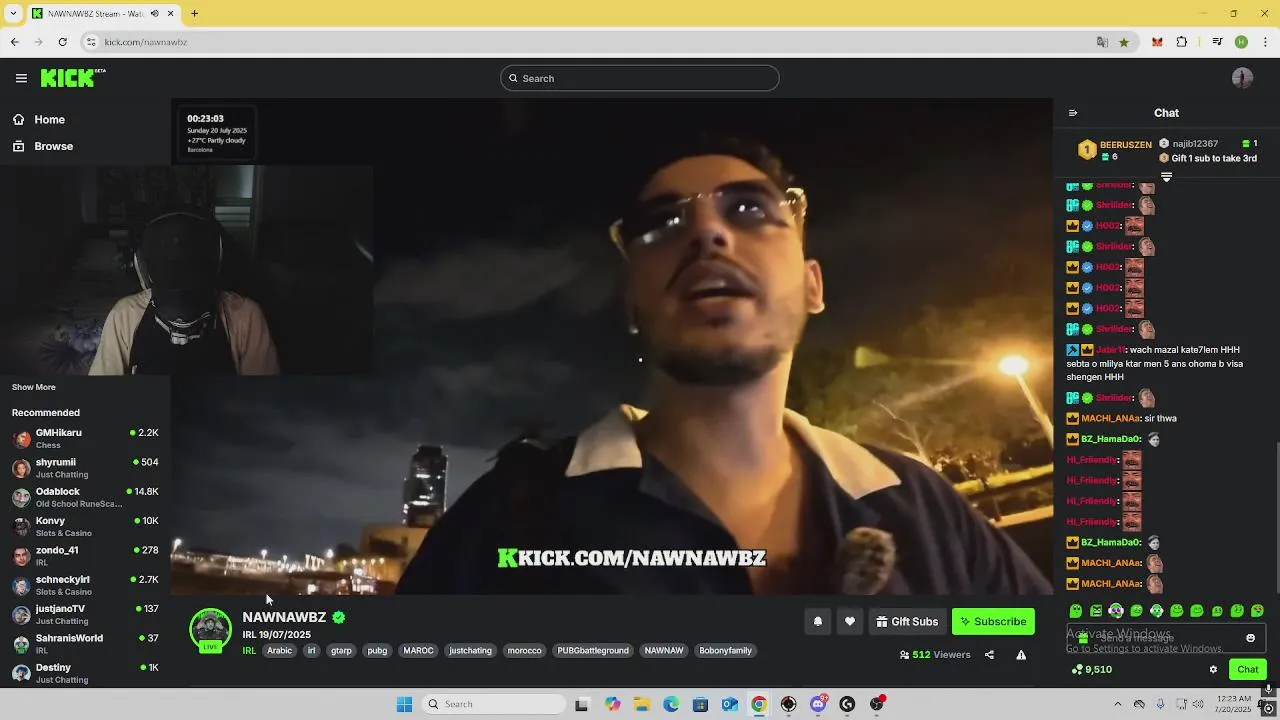Viewport: 1280px width, 720px height.
Task: Open GMHikaru recommended channel
Action: (85, 438)
